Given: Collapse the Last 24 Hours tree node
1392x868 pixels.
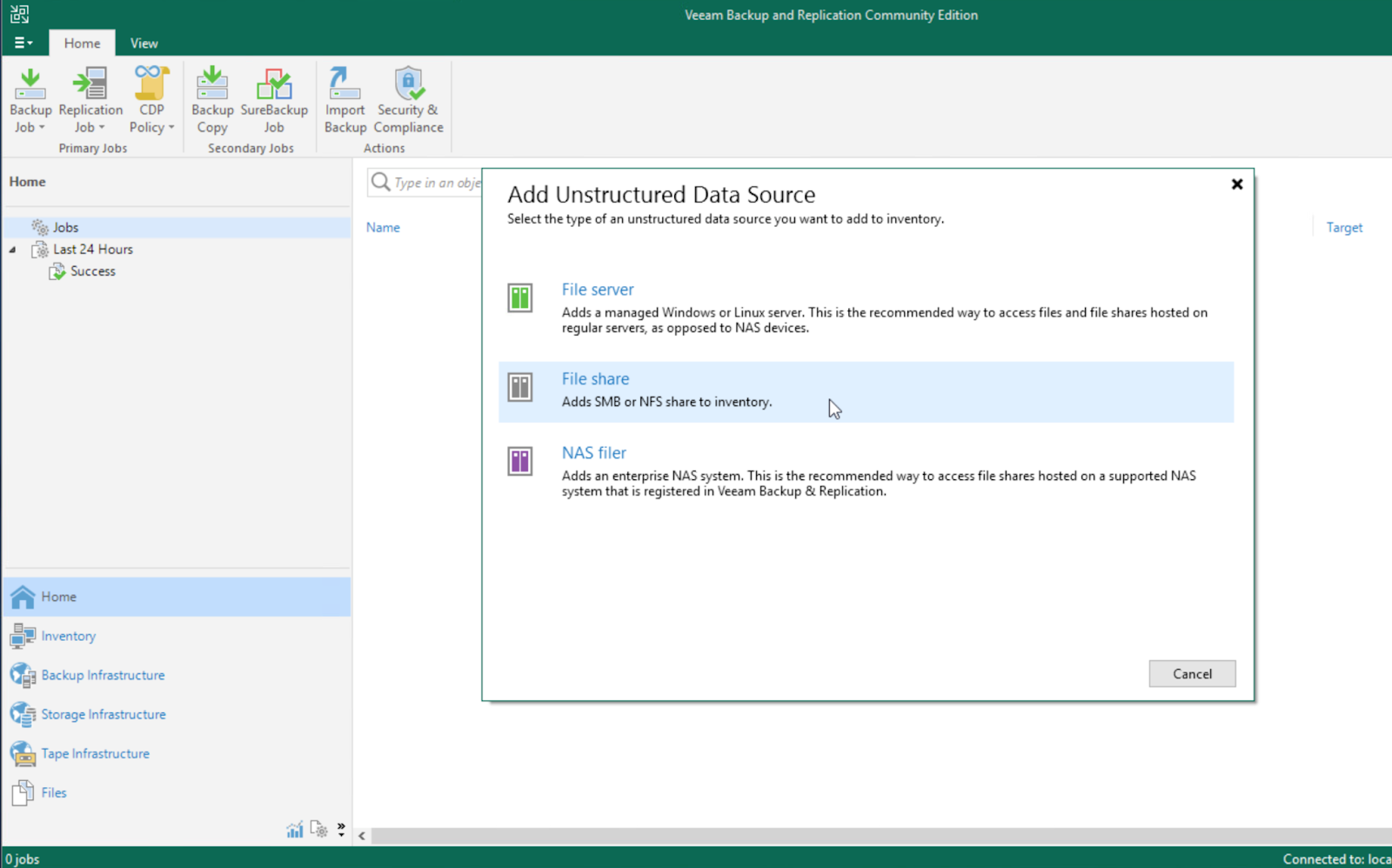Looking at the screenshot, I should [x=12, y=250].
